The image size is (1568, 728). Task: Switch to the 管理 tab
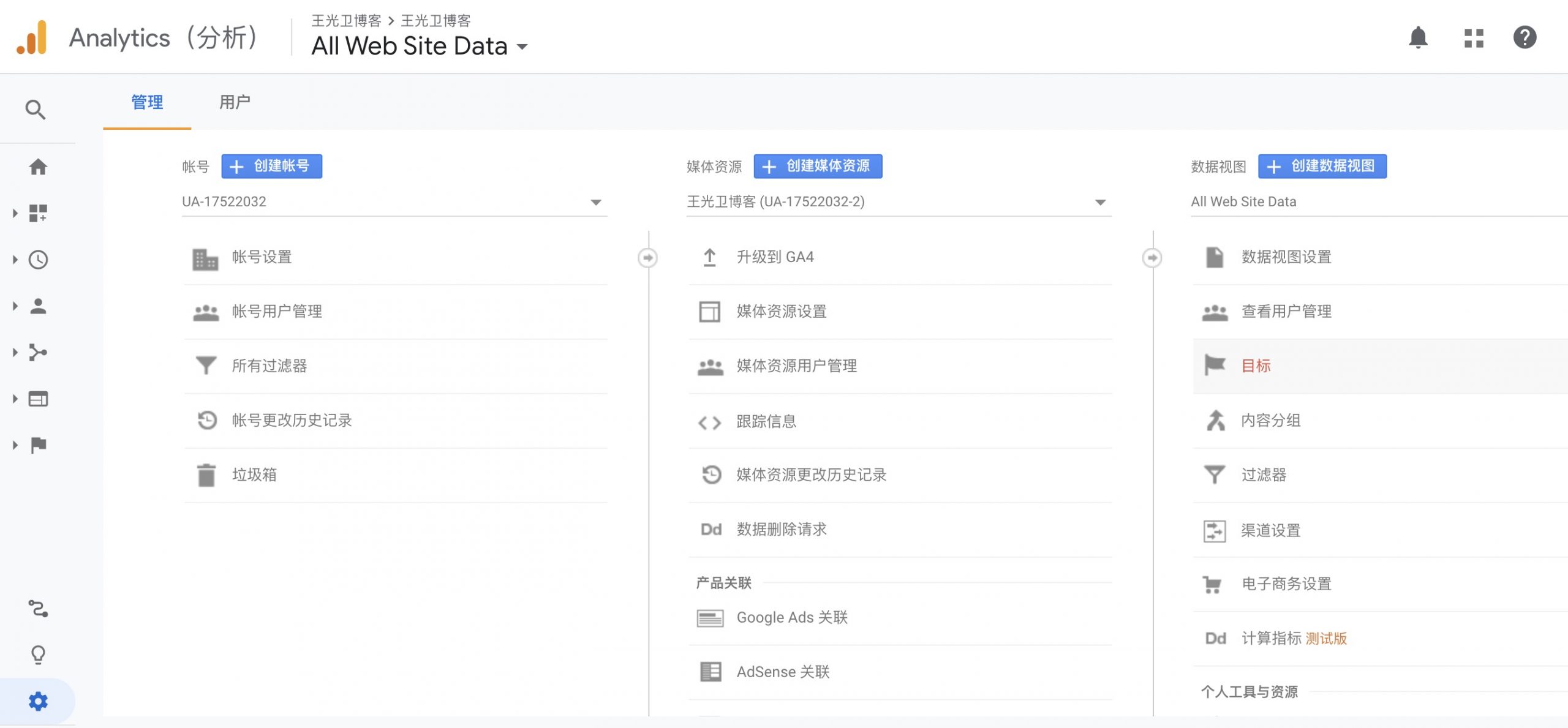tap(147, 102)
